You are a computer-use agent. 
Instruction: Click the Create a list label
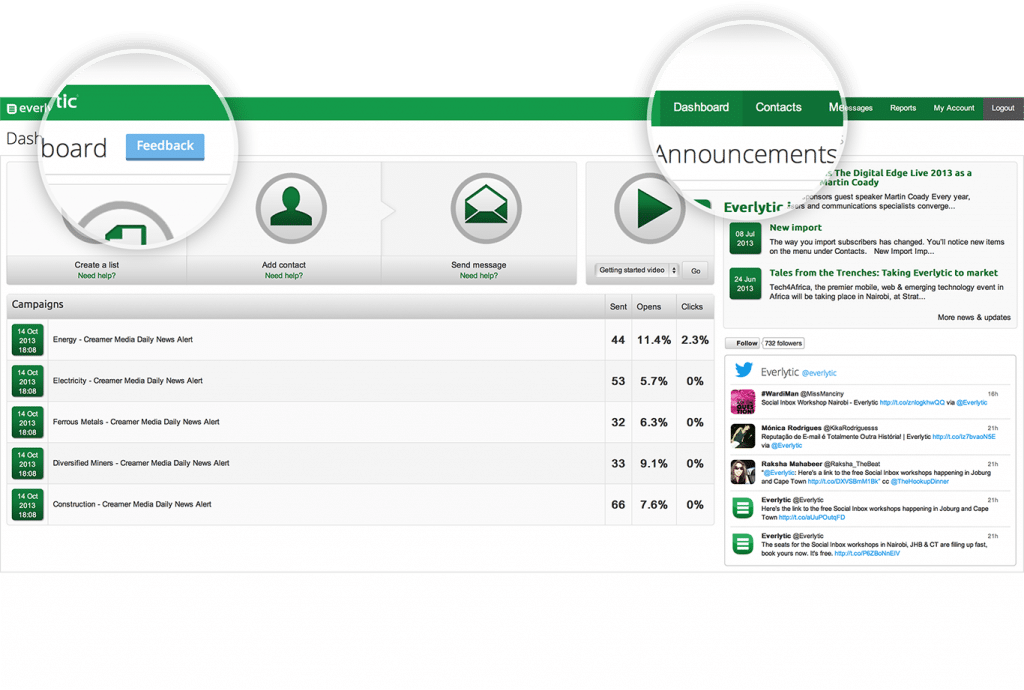click(x=97, y=265)
